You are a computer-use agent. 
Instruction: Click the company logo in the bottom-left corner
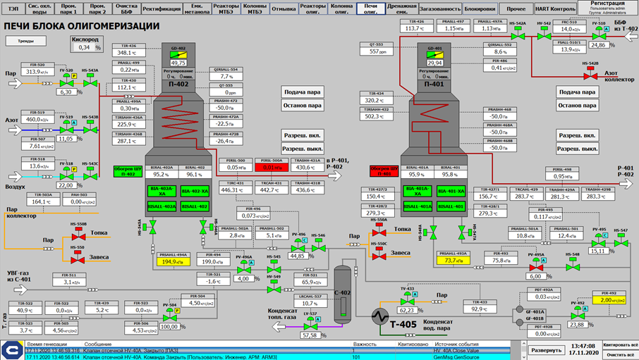click(x=12, y=350)
